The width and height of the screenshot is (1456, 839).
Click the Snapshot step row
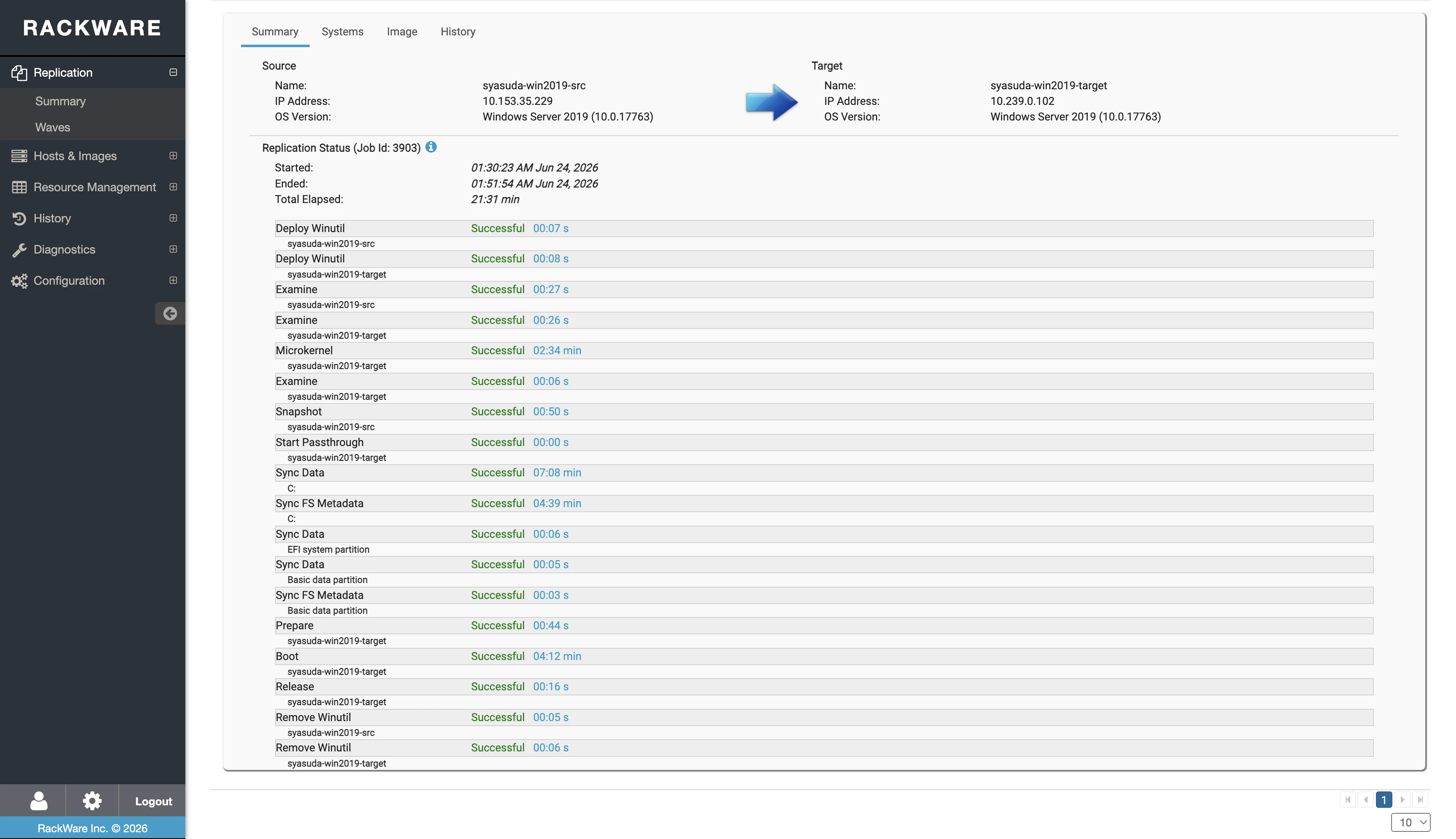[x=824, y=411]
